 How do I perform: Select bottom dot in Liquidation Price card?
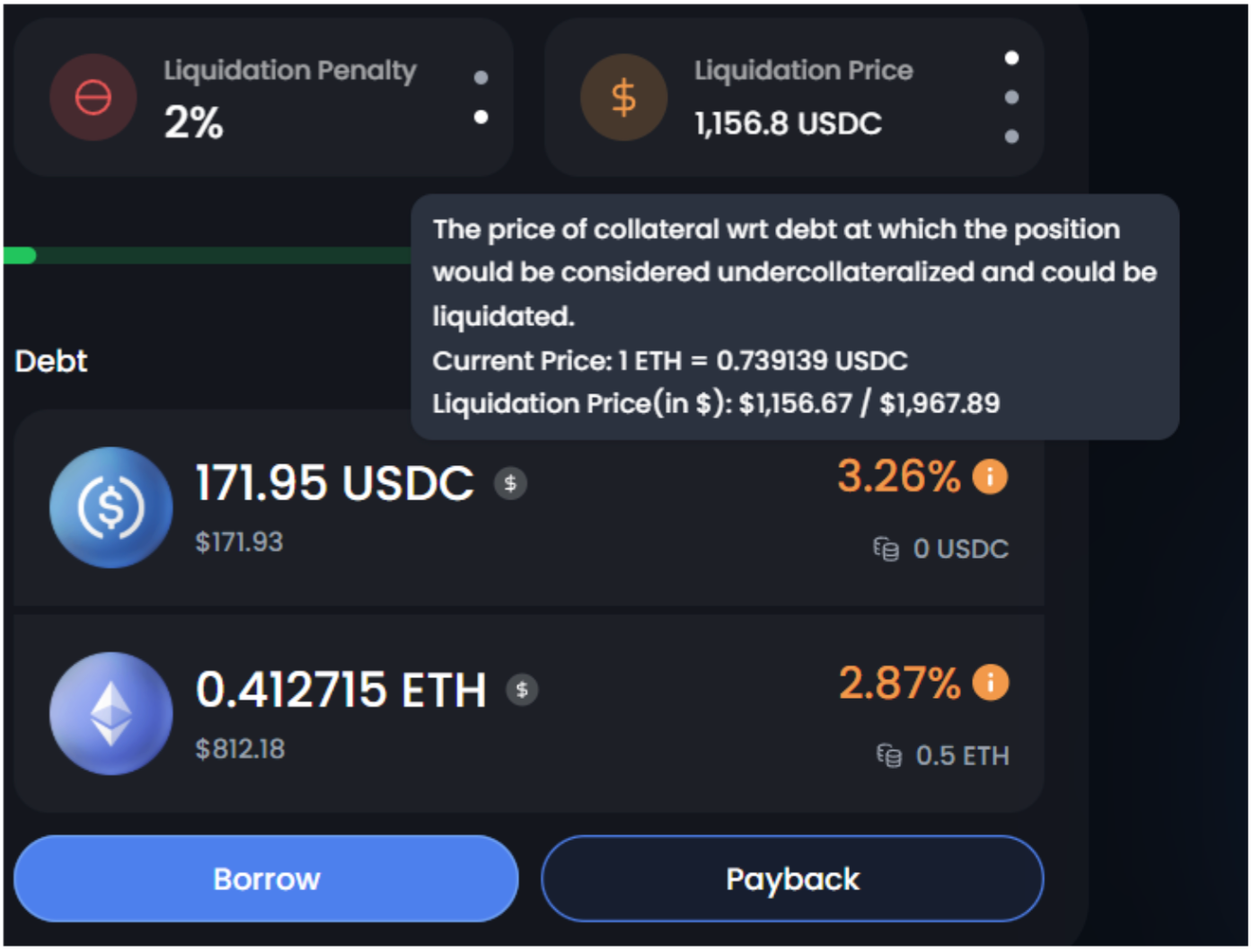click(x=1011, y=137)
